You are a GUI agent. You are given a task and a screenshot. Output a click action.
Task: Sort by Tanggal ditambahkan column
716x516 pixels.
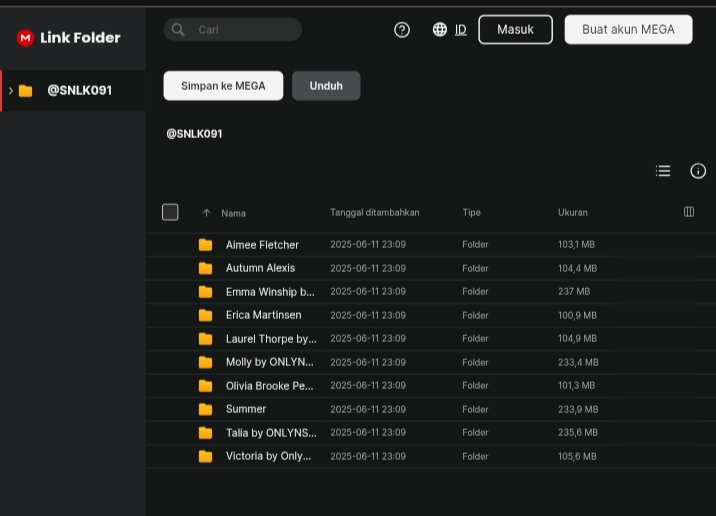coord(375,212)
